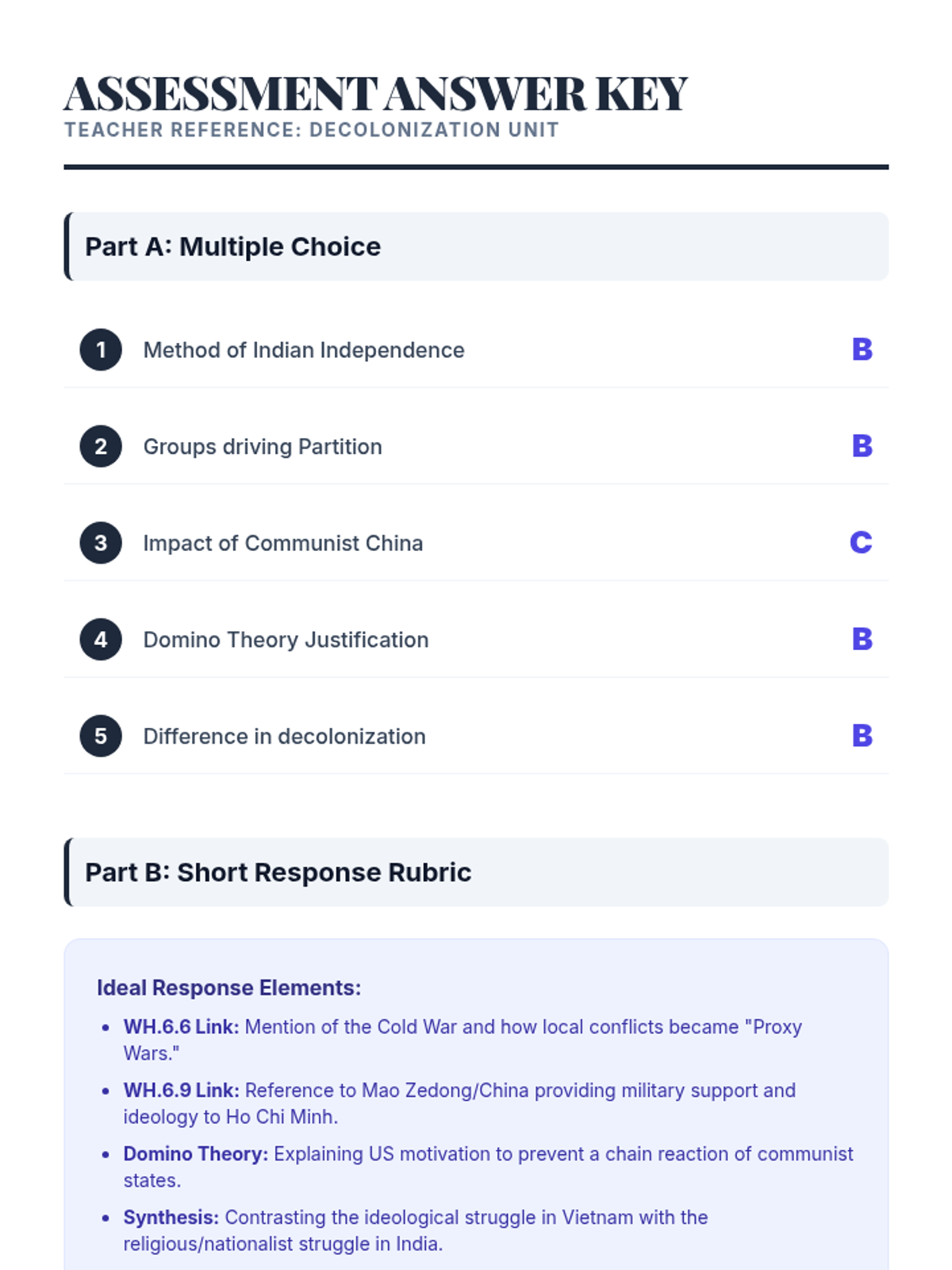Click the number 1 circle badge

pos(101,350)
